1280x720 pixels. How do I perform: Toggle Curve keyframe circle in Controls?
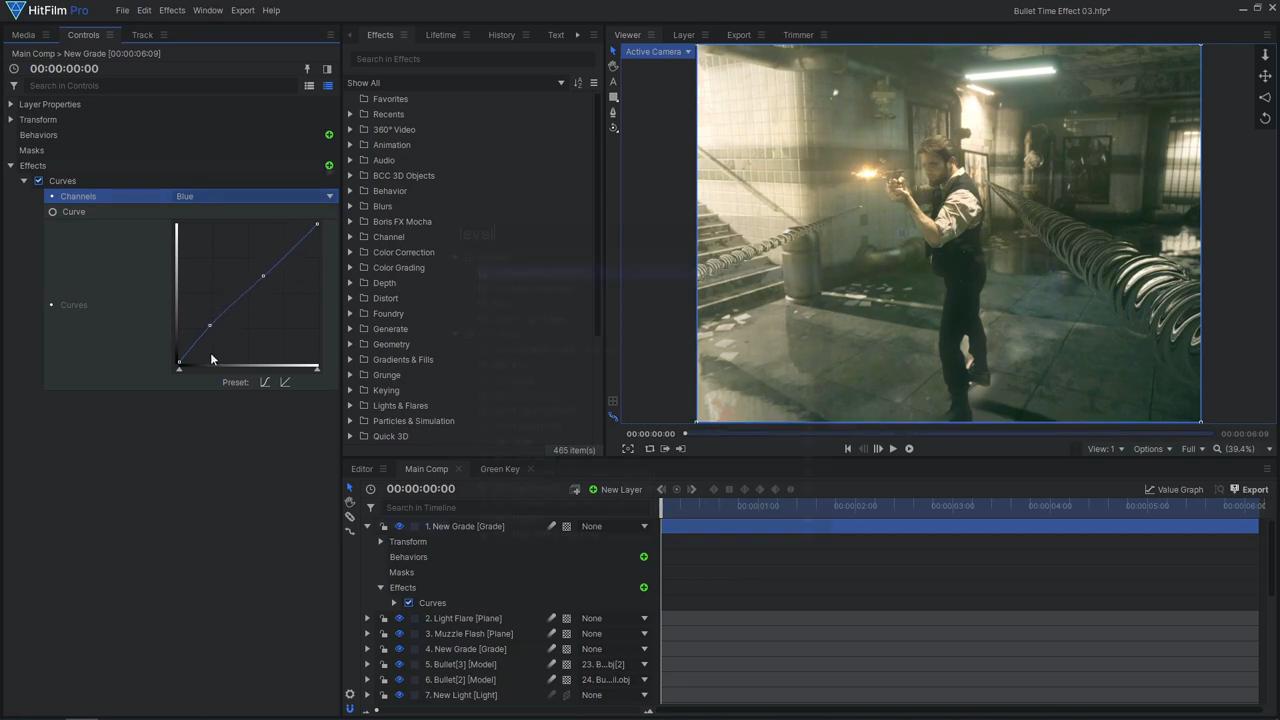click(53, 212)
